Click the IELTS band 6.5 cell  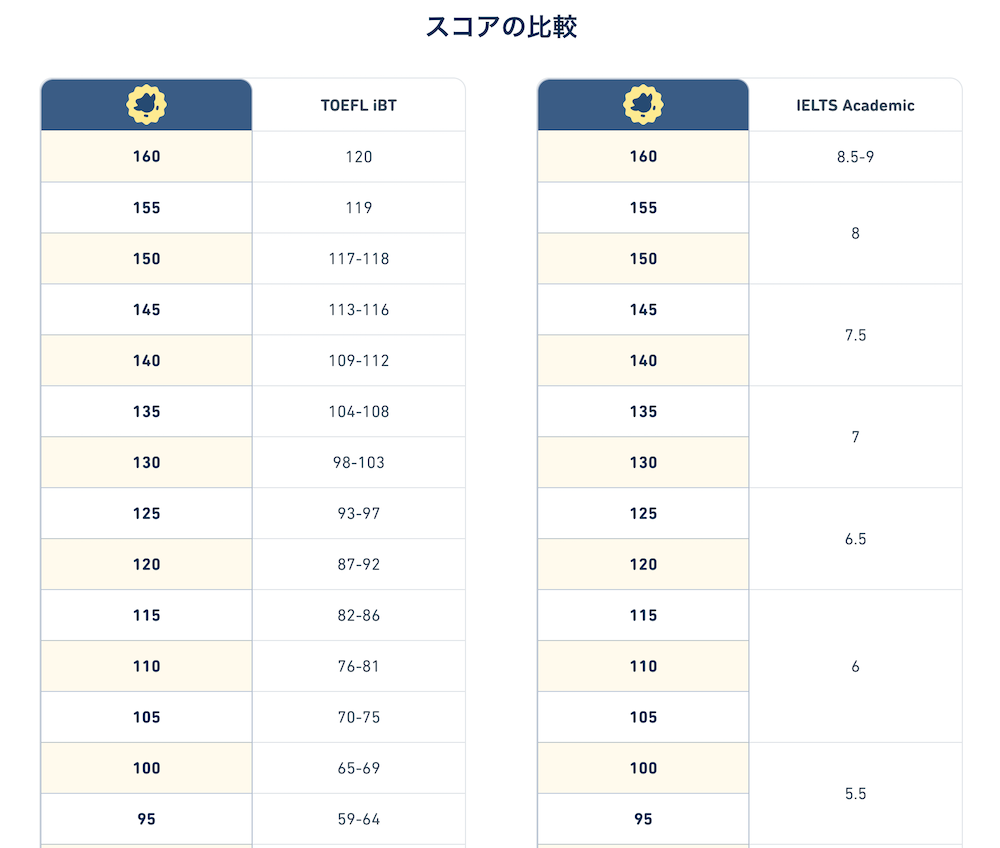[855, 539]
